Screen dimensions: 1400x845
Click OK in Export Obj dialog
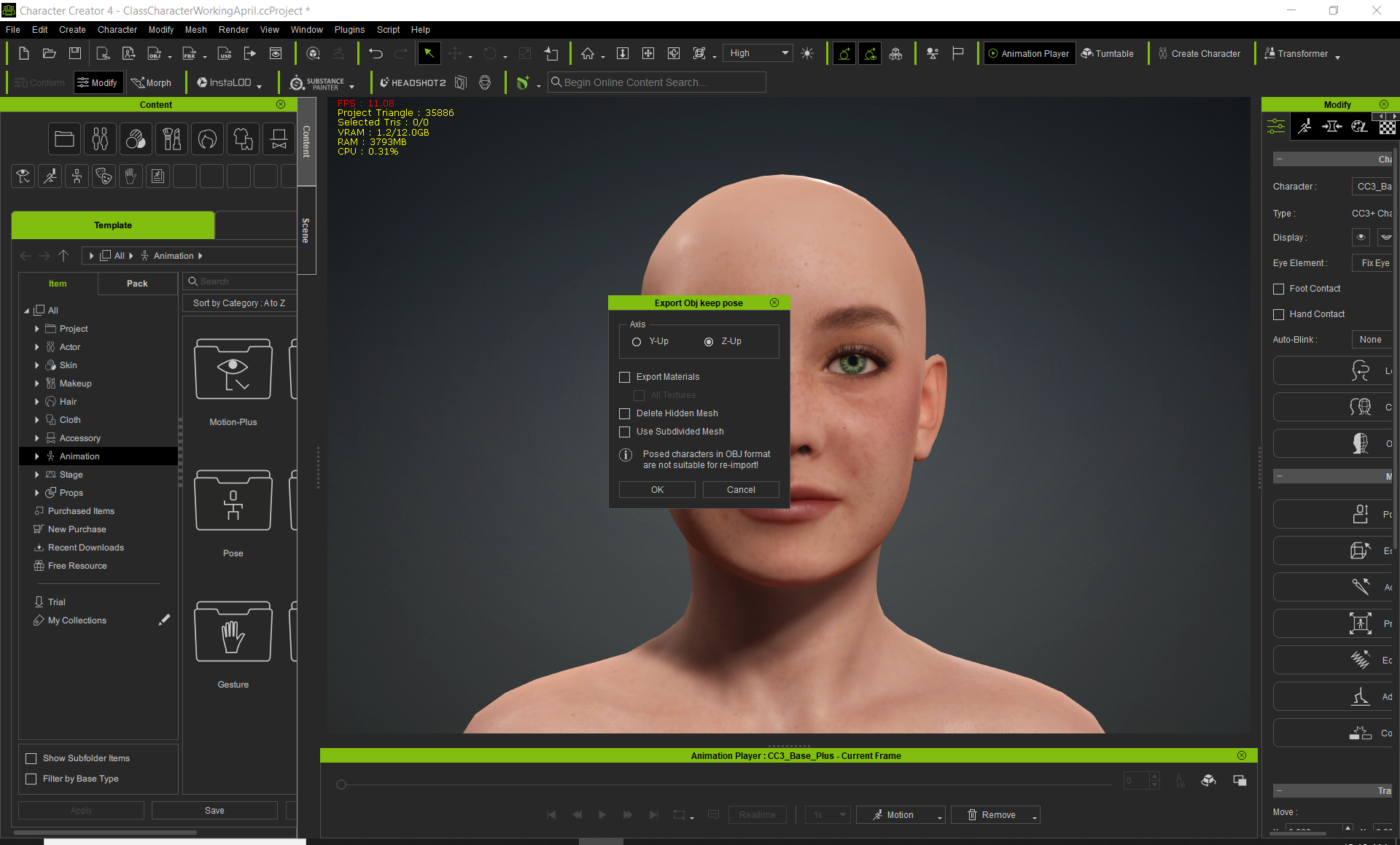[657, 490]
